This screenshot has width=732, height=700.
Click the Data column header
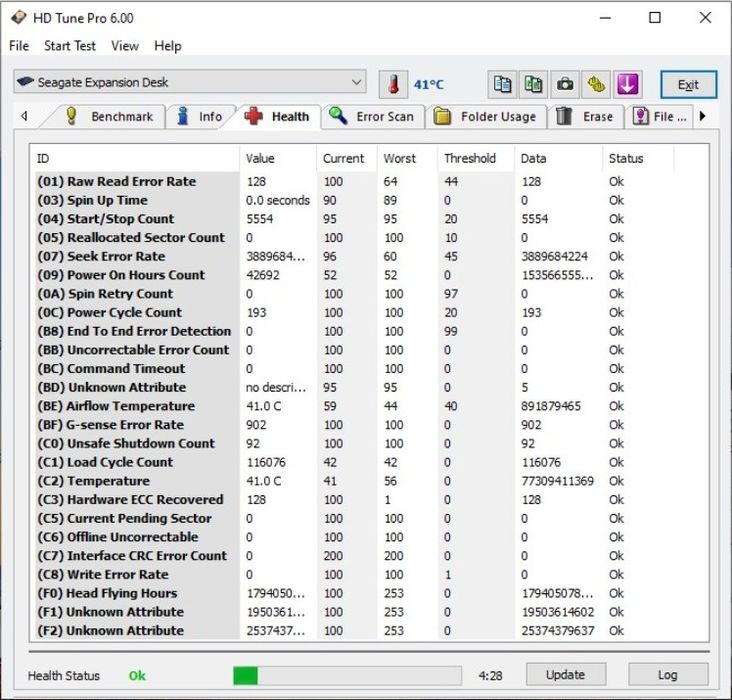[x=558, y=158]
